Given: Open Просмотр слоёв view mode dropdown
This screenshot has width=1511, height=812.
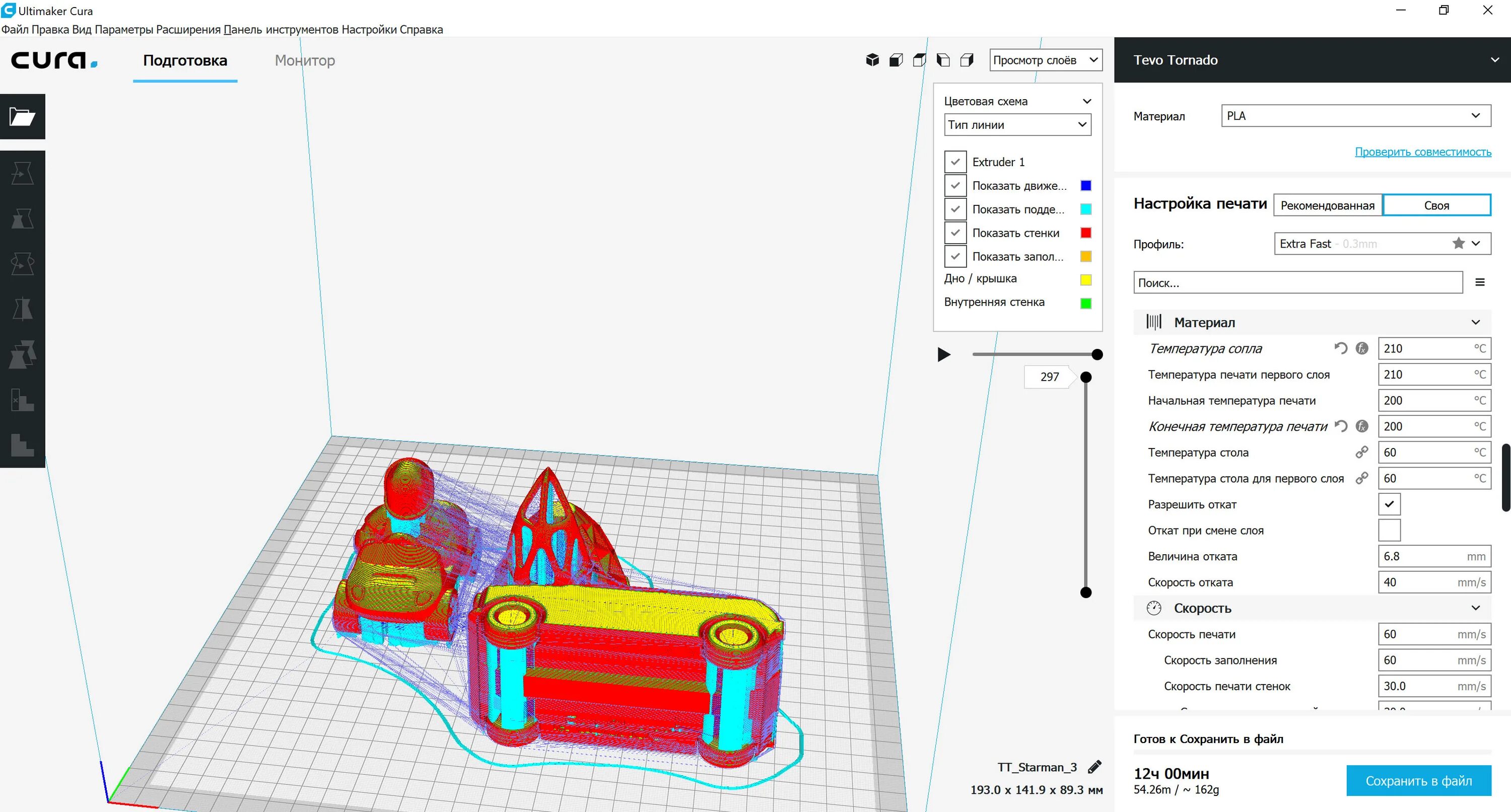Looking at the screenshot, I should pos(1046,60).
